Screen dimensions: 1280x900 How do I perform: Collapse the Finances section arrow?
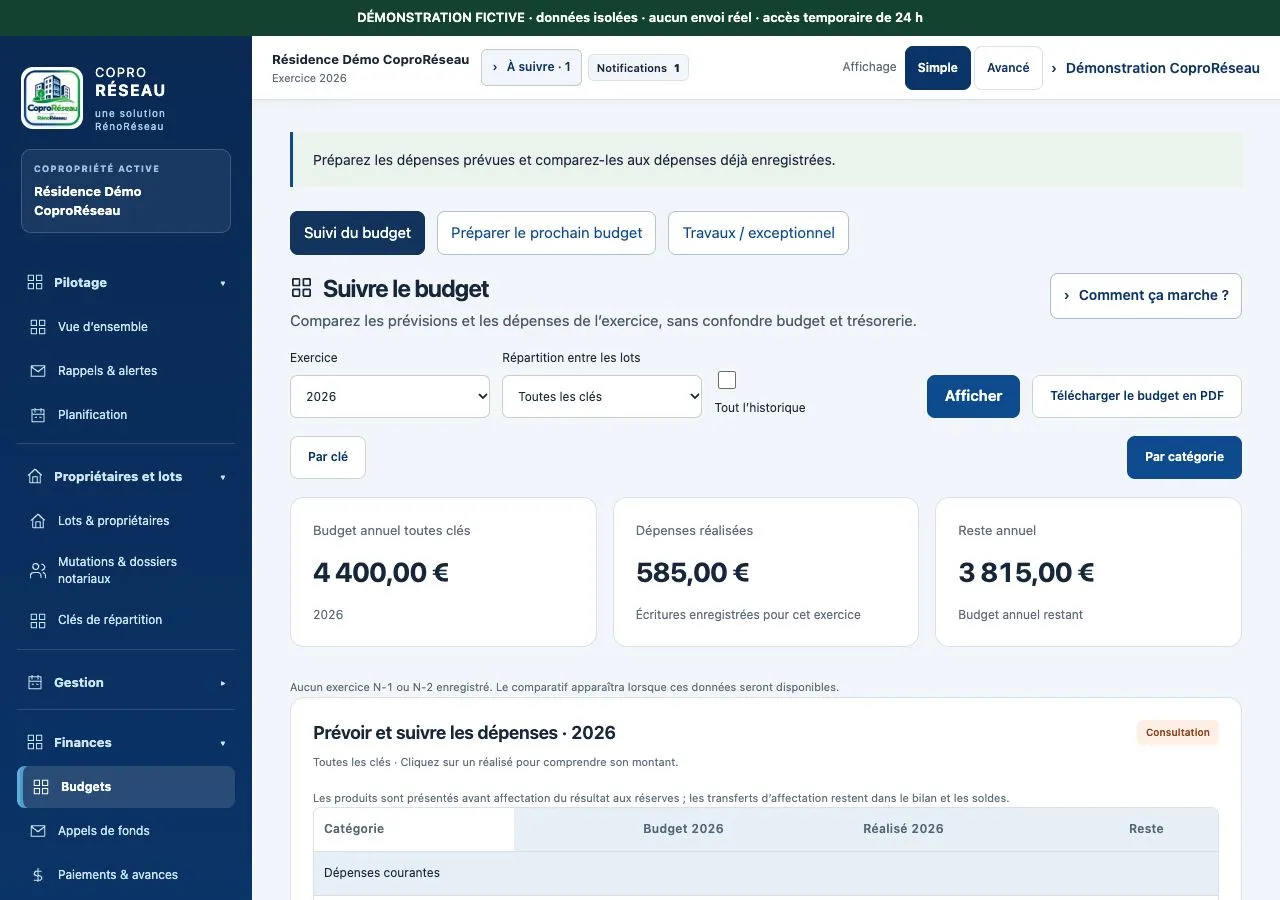[x=223, y=743]
